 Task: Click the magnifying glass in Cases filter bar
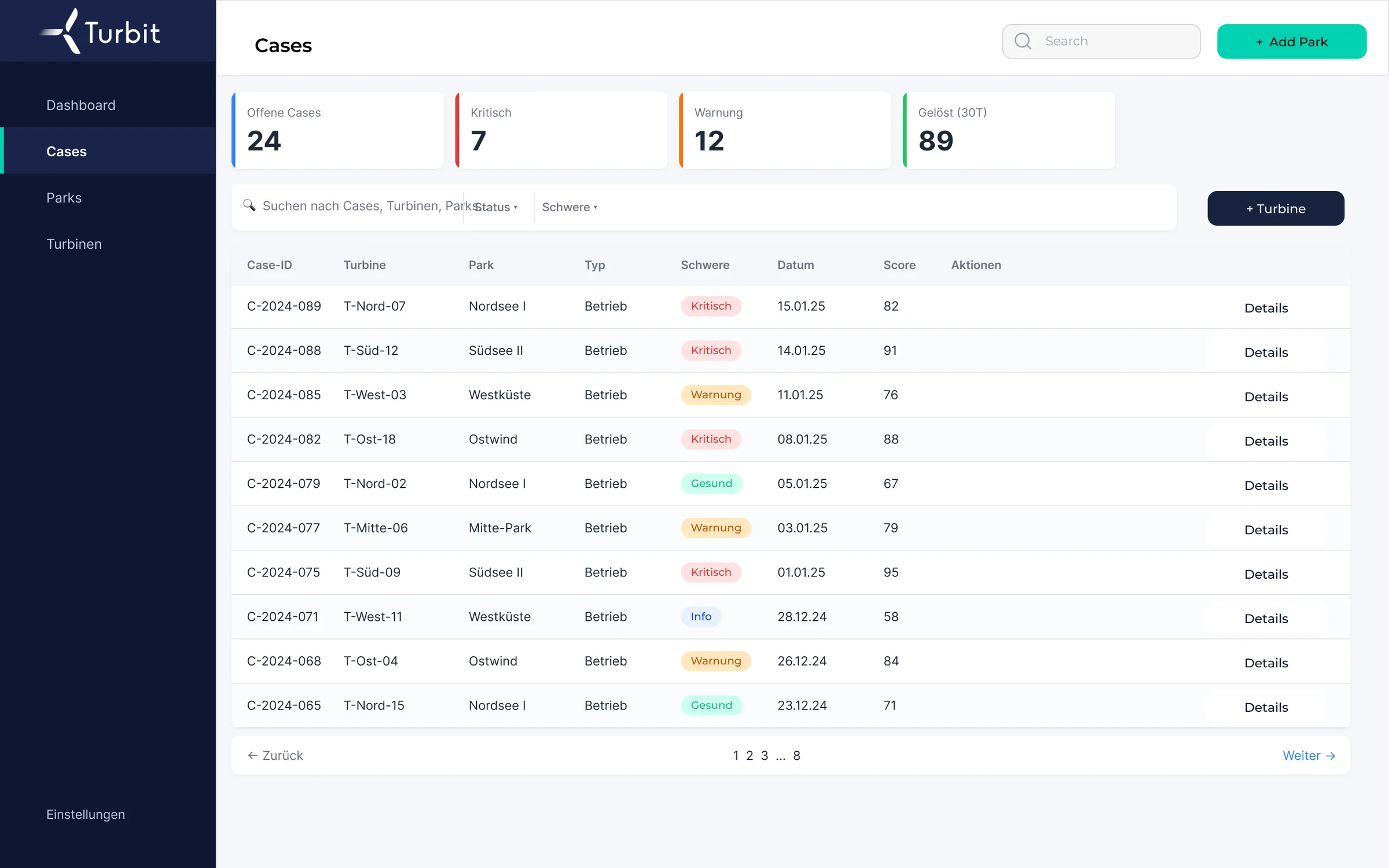click(x=249, y=205)
